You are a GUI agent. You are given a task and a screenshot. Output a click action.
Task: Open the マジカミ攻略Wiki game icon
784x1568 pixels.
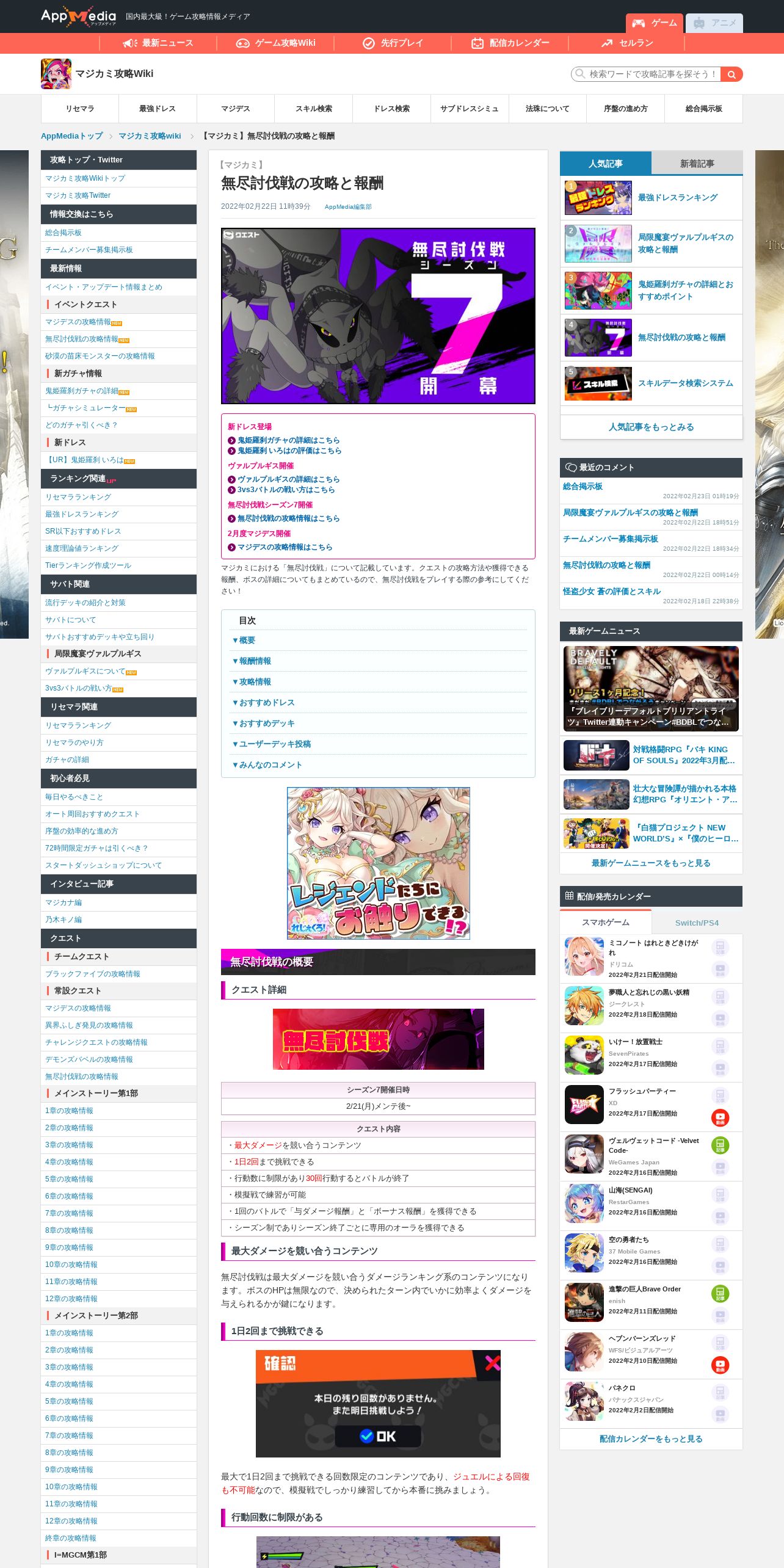pos(56,74)
